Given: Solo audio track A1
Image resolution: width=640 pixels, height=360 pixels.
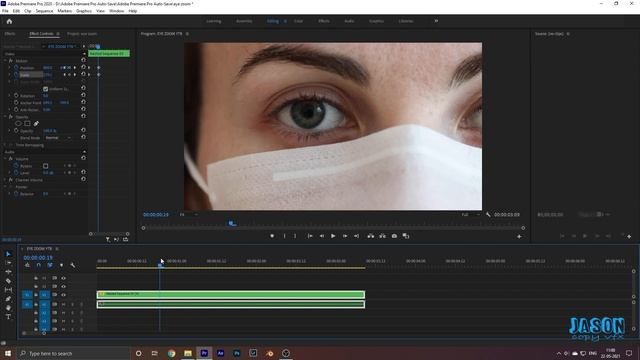Looking at the screenshot, I should coord(72,304).
